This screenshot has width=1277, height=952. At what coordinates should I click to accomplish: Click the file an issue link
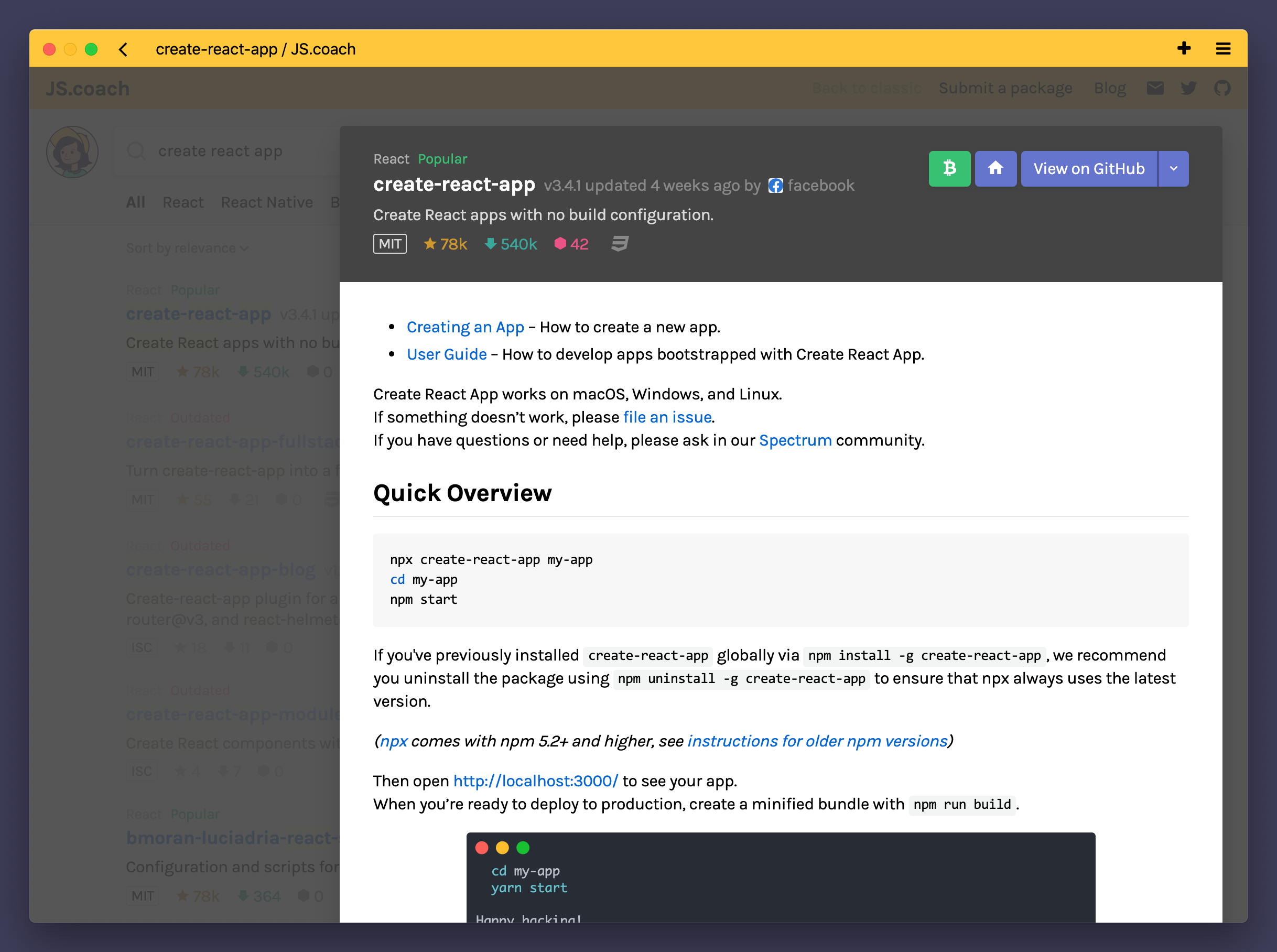(667, 417)
